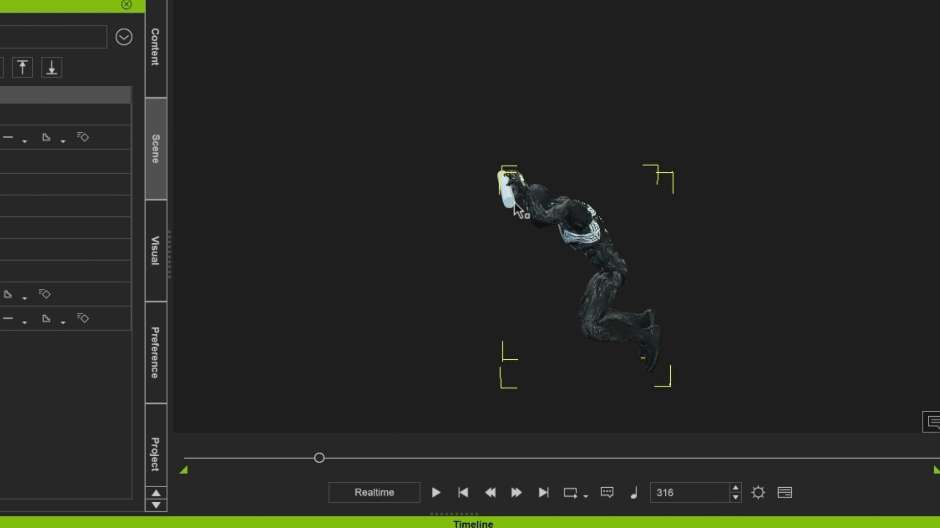Toggle the speech bubble caption icon
This screenshot has width=940, height=528.
click(607, 493)
